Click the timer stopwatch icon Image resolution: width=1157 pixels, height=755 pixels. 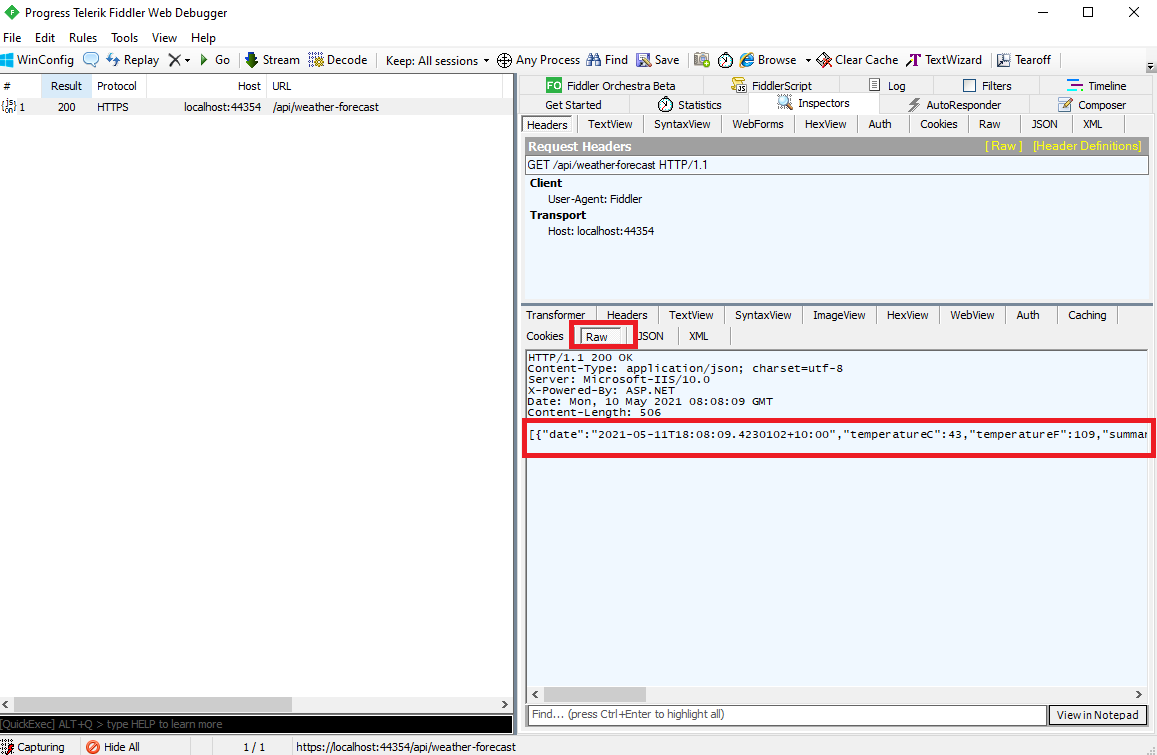(725, 60)
